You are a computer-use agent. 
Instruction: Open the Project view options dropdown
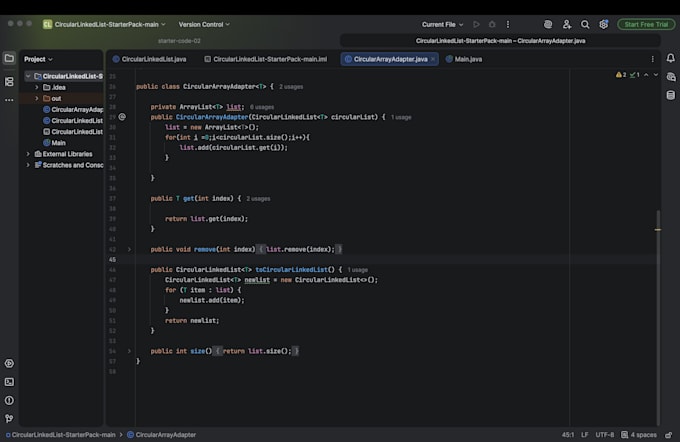[x=38, y=59]
